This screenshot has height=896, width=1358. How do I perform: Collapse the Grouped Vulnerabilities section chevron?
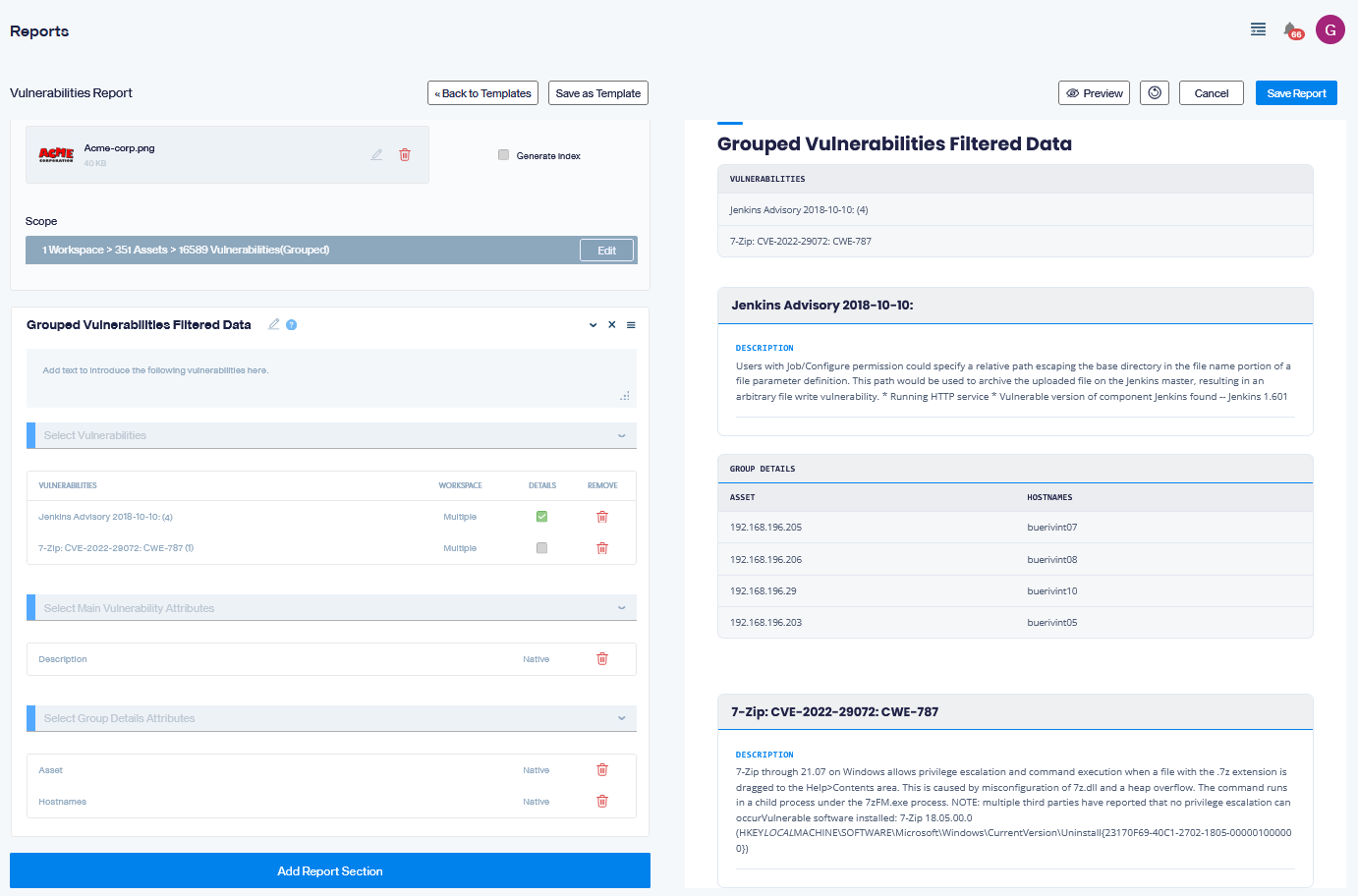[x=594, y=325]
